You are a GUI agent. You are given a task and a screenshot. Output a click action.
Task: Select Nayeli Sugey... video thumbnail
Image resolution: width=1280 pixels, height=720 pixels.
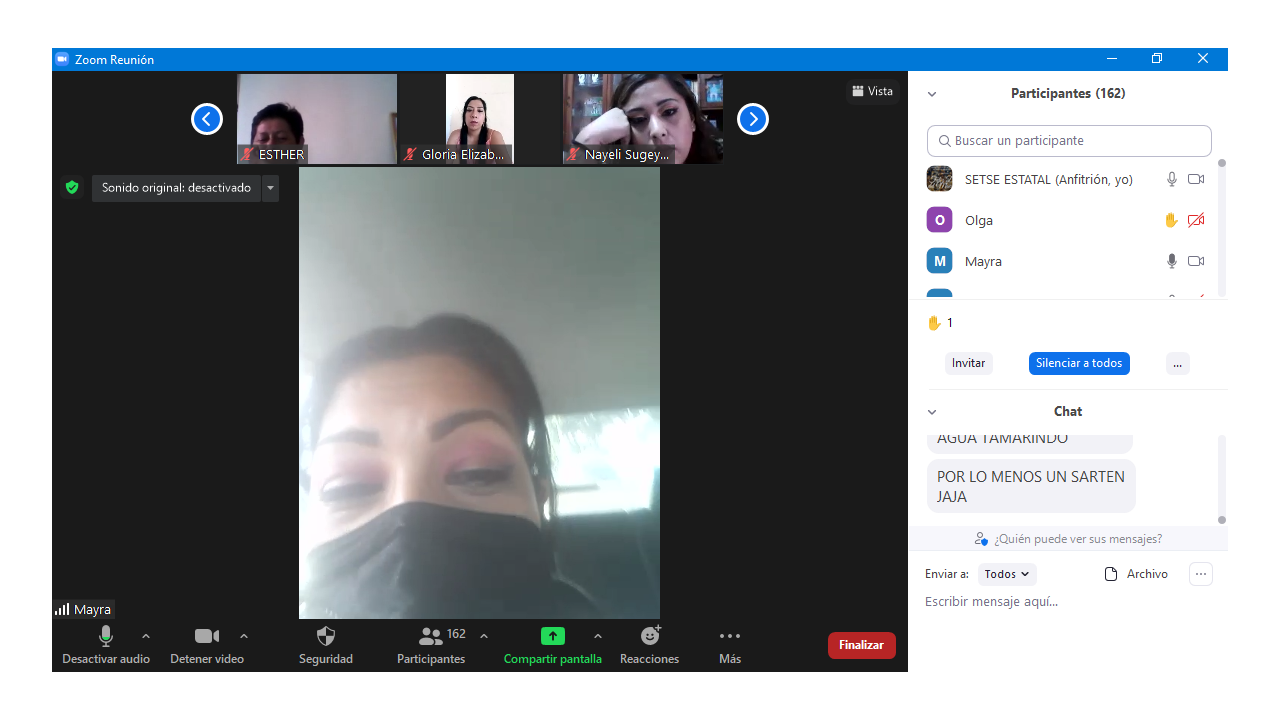click(643, 119)
